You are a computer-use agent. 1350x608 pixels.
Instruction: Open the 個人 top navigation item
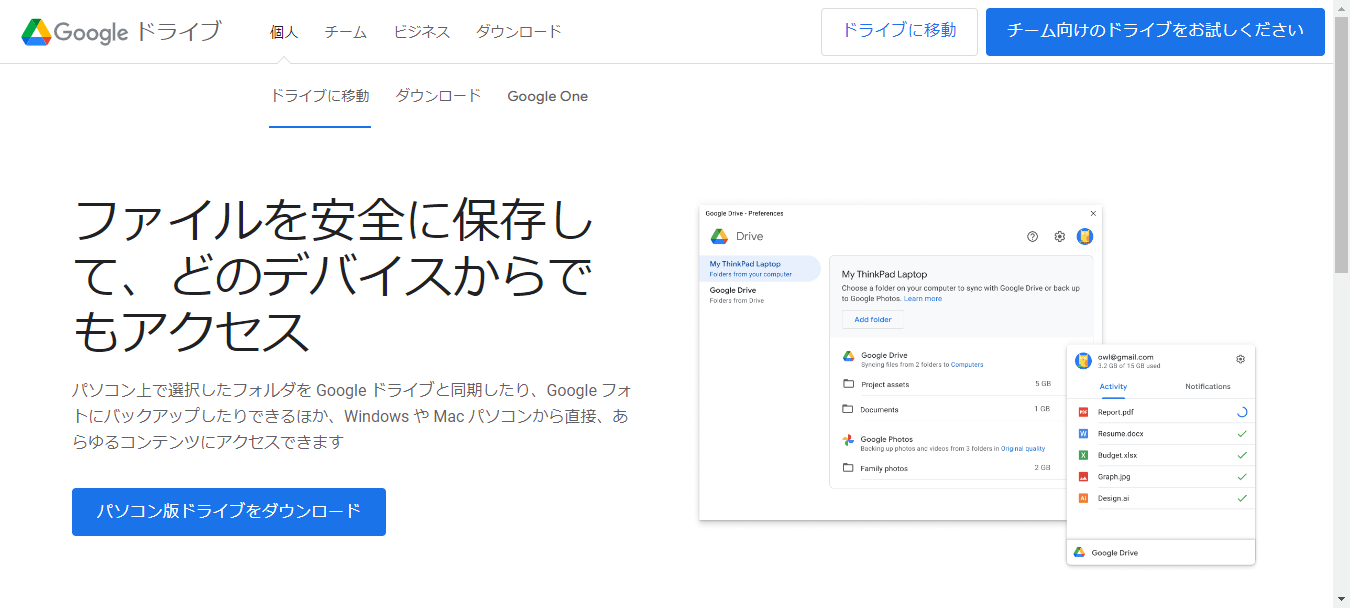pyautogui.click(x=284, y=32)
